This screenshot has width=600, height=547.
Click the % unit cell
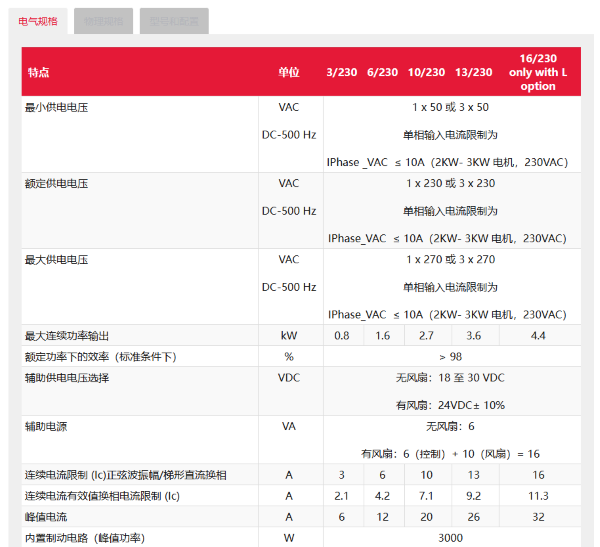tap(289, 357)
